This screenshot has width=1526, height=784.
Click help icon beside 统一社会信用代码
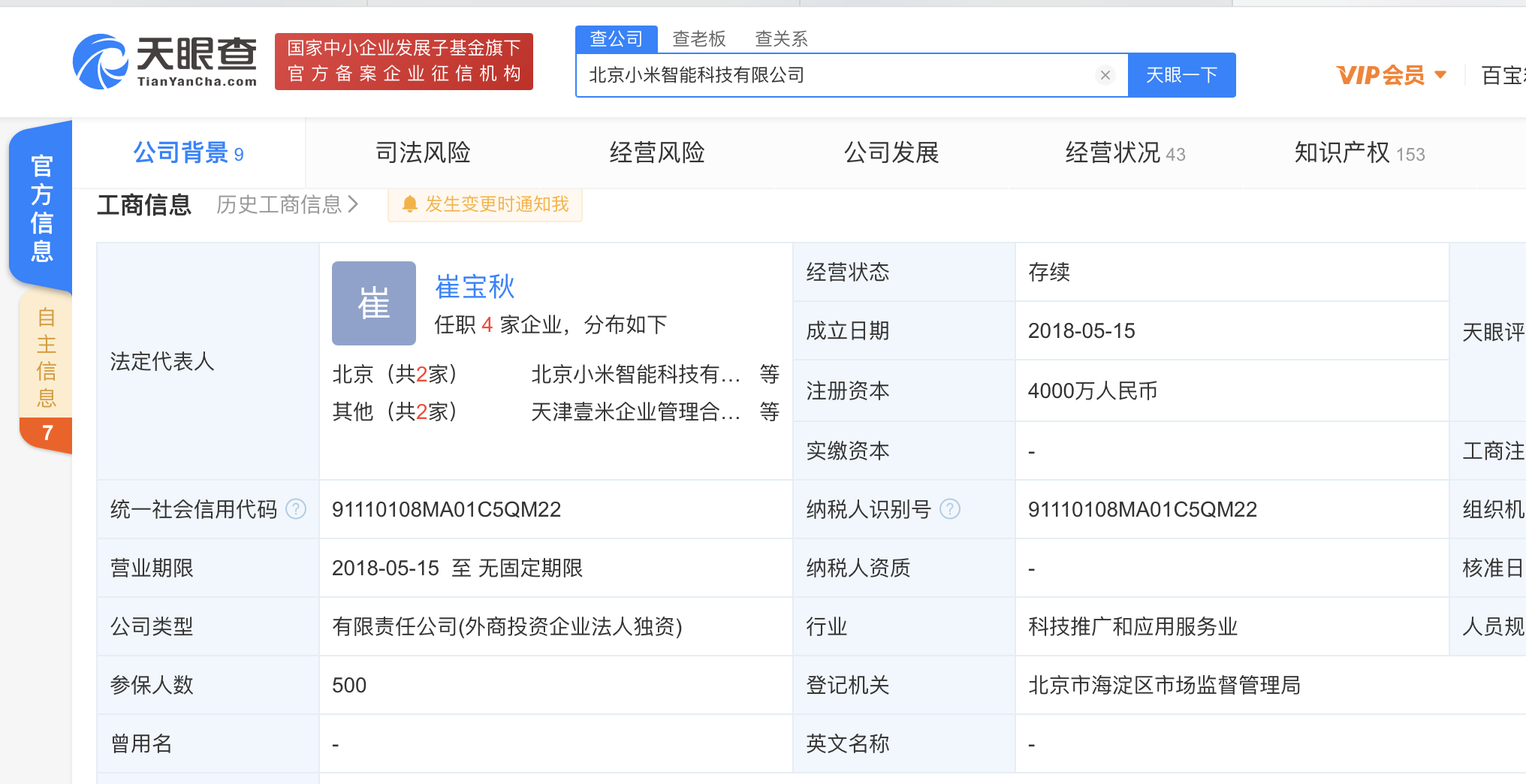[296, 509]
